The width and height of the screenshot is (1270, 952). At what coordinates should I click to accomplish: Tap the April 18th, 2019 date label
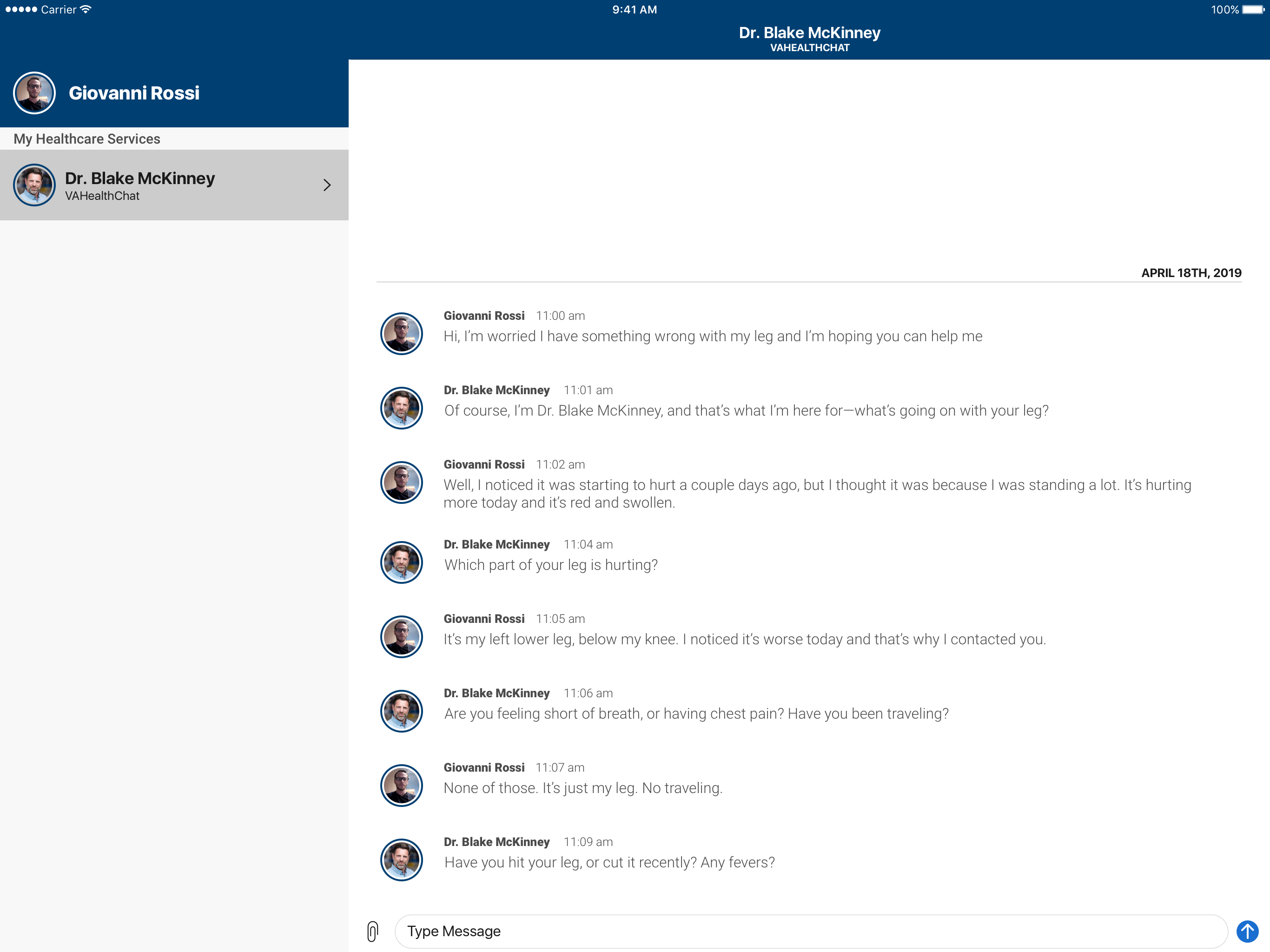[x=1191, y=273]
